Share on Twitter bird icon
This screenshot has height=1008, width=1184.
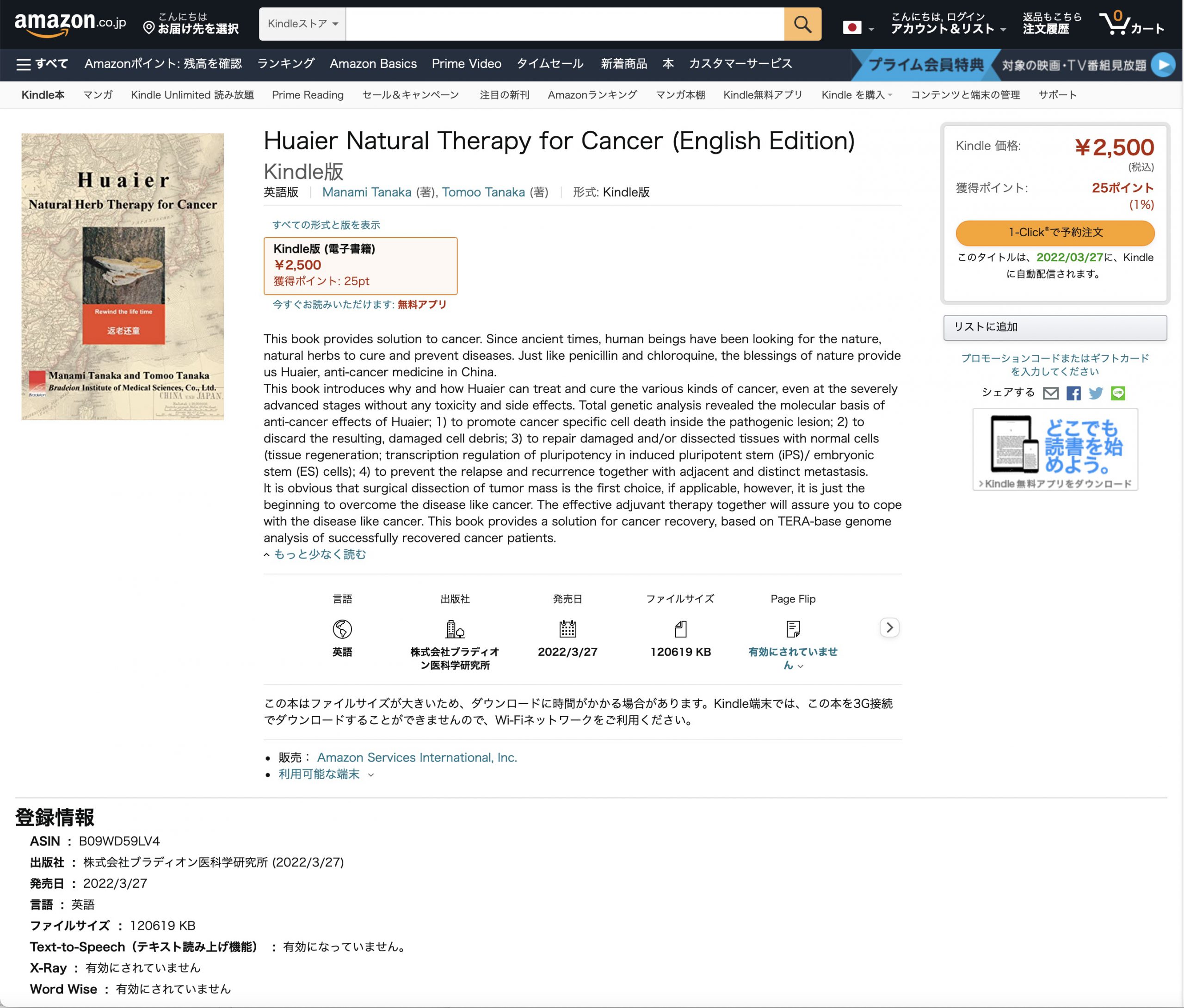tap(1095, 393)
